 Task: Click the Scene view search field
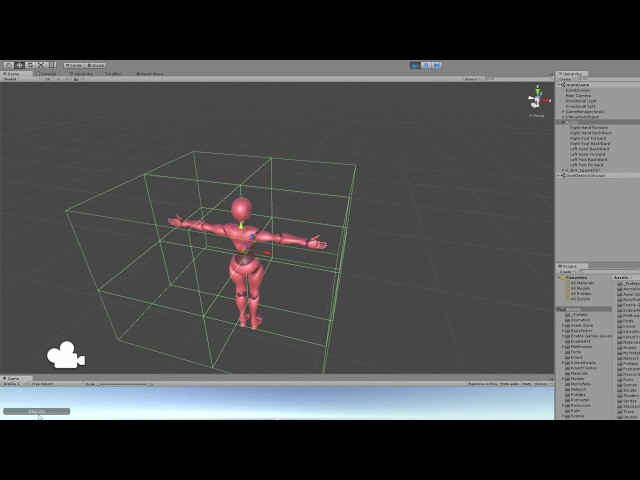[518, 79]
